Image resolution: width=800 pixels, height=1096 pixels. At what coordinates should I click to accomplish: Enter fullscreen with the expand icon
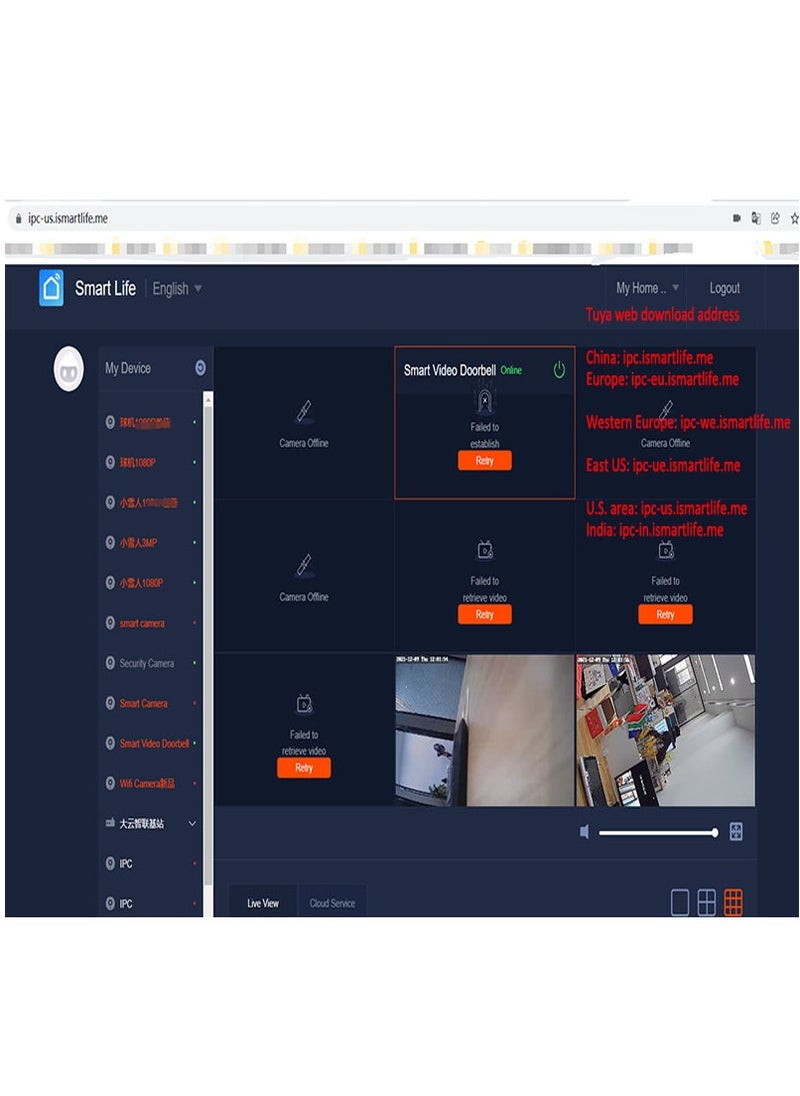(736, 832)
